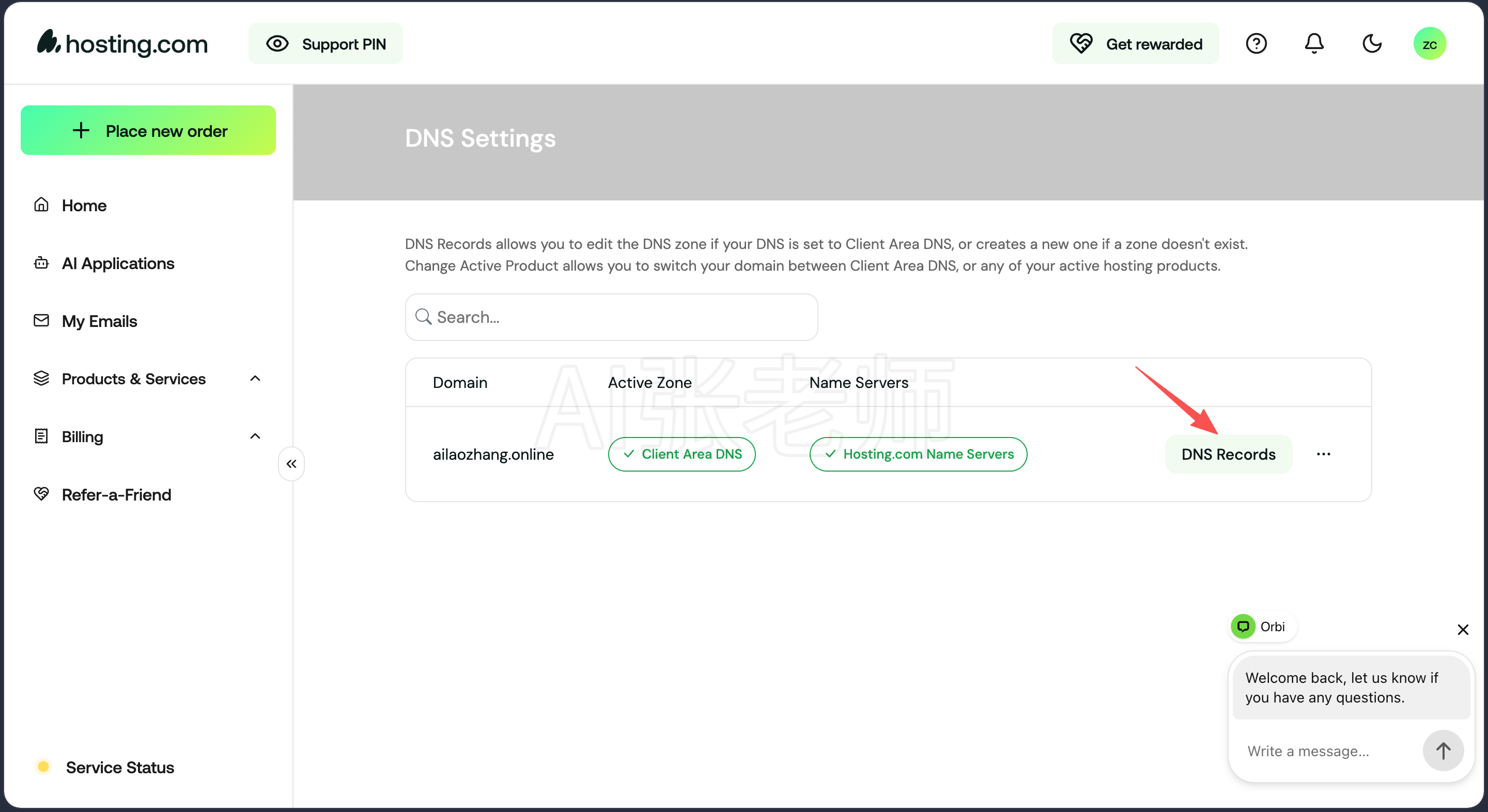Collapse the Billing chevron
This screenshot has width=1488, height=812.
click(255, 436)
